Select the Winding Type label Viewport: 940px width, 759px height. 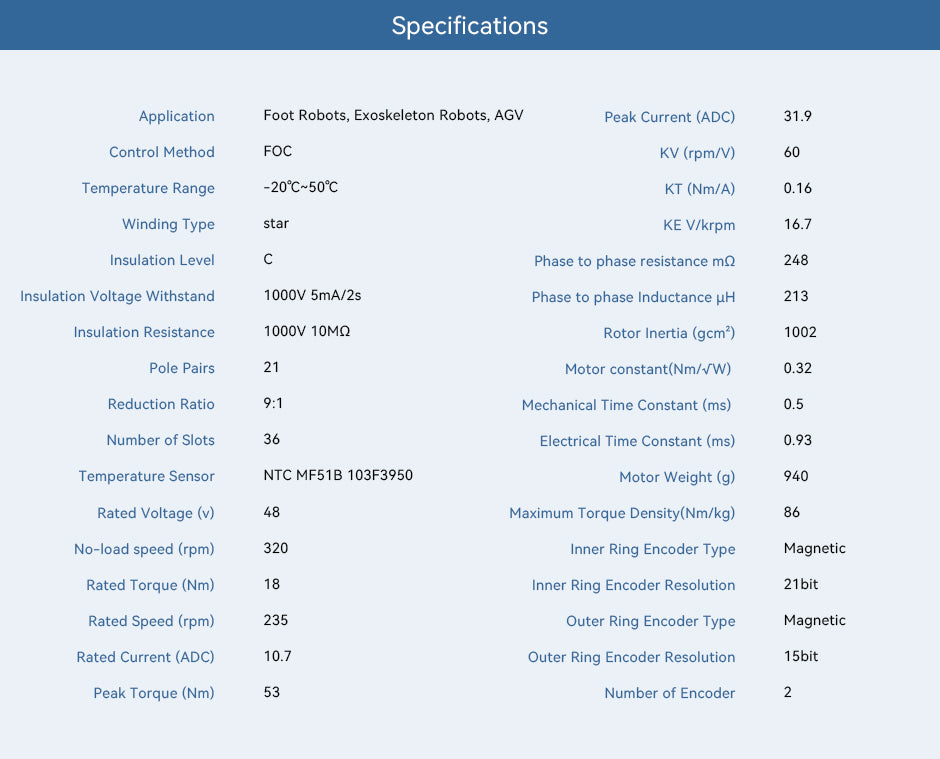pos(168,224)
